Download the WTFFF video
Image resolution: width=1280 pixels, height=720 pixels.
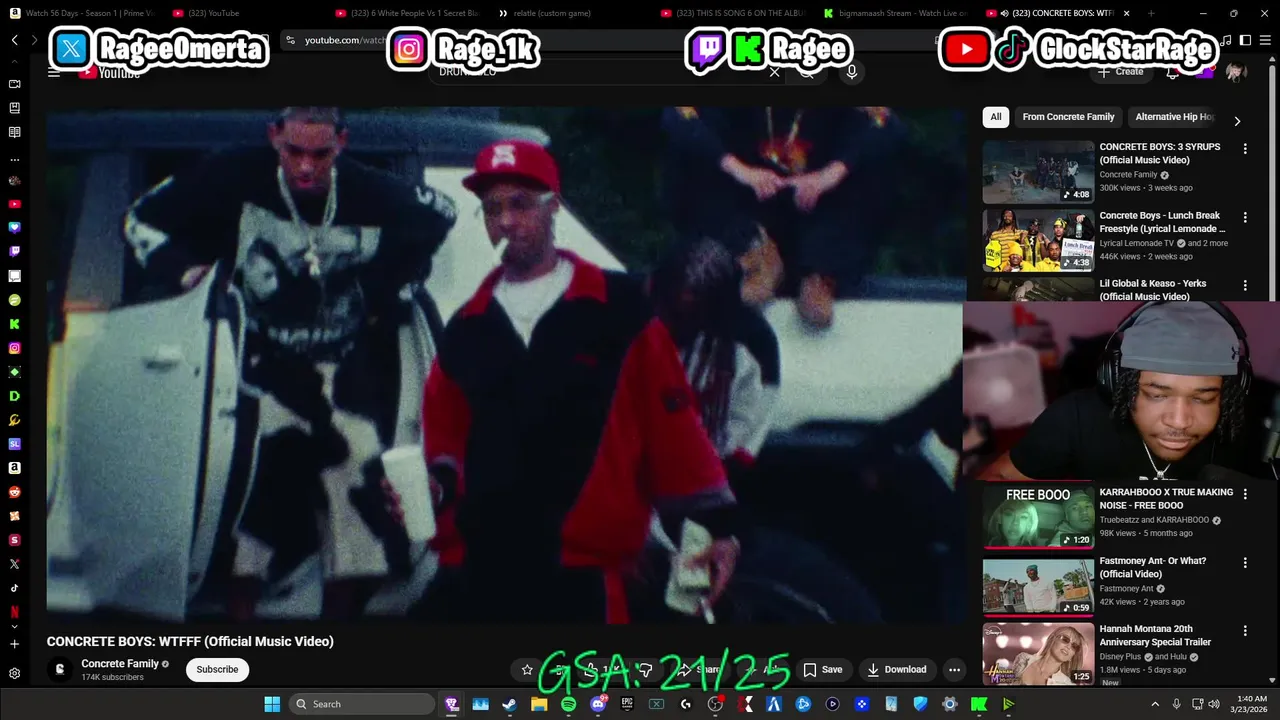[896, 670]
